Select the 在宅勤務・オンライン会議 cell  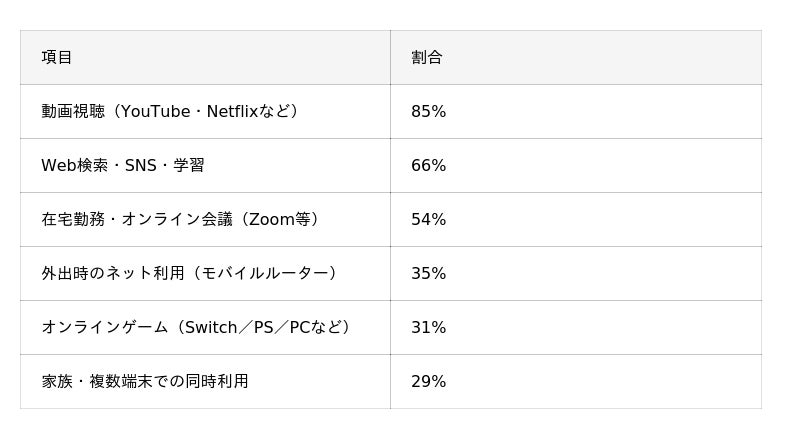pyautogui.click(x=180, y=219)
